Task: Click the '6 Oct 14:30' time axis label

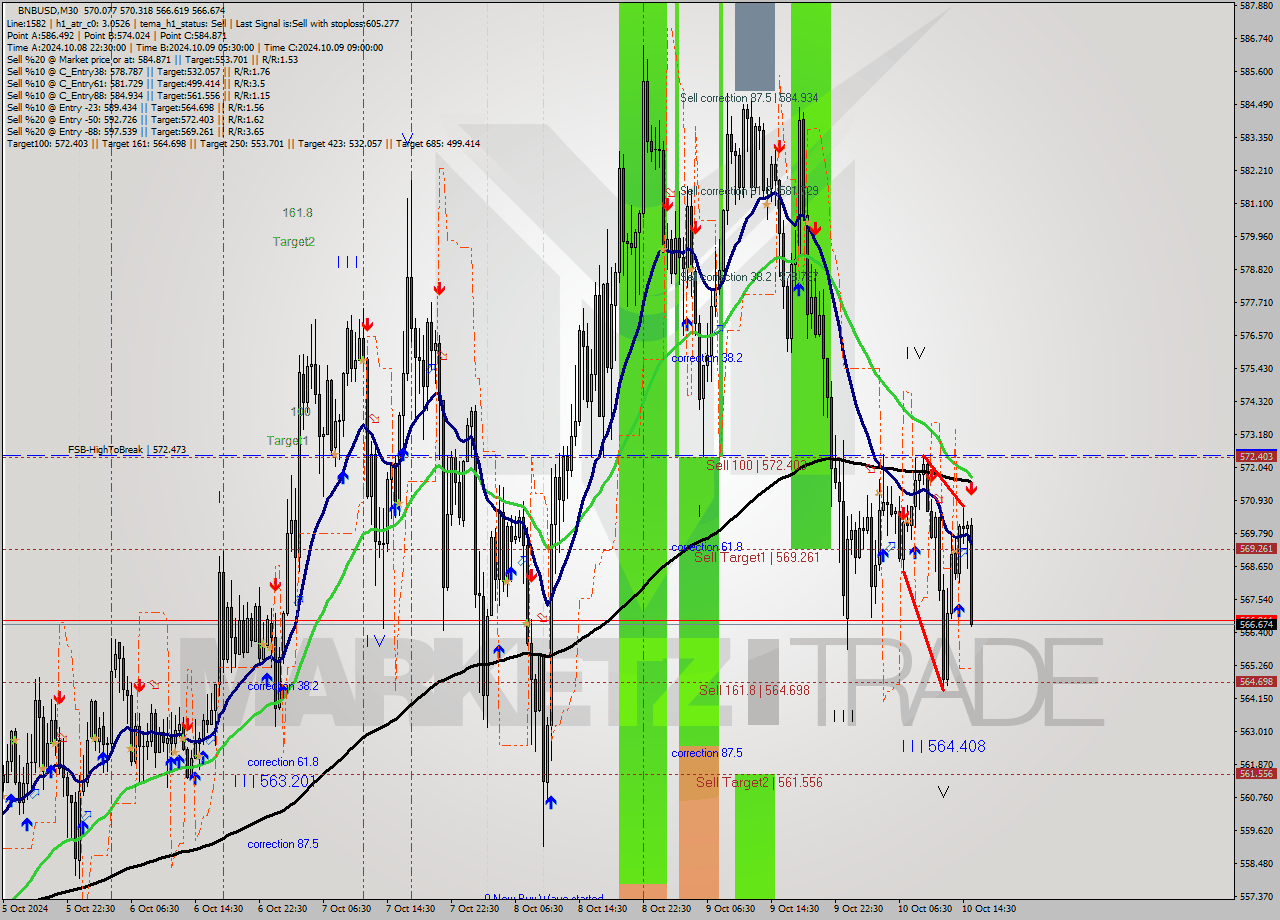Action: pos(219,909)
